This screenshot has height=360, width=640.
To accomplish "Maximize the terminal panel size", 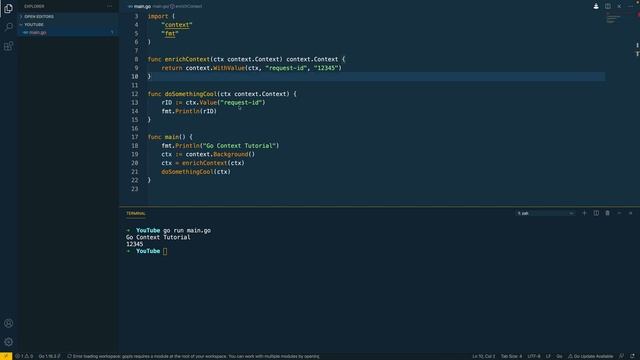I will coord(619,213).
